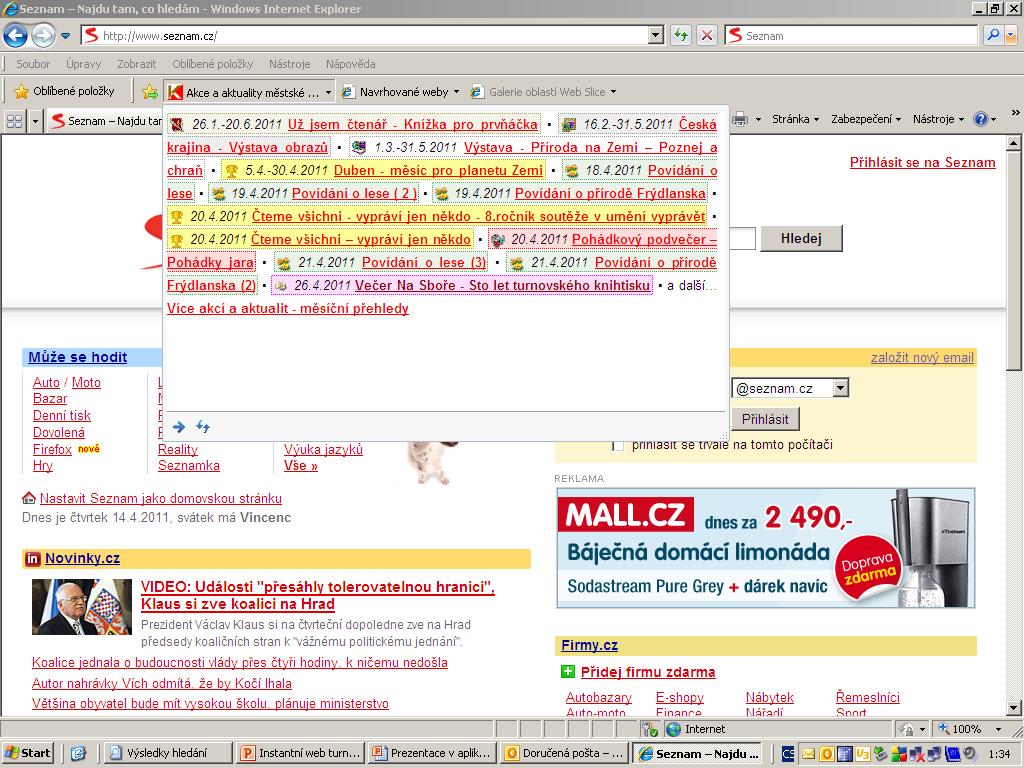Expand Galerie oblastí Web Slice dropdown
The image size is (1024, 768).
point(613,92)
